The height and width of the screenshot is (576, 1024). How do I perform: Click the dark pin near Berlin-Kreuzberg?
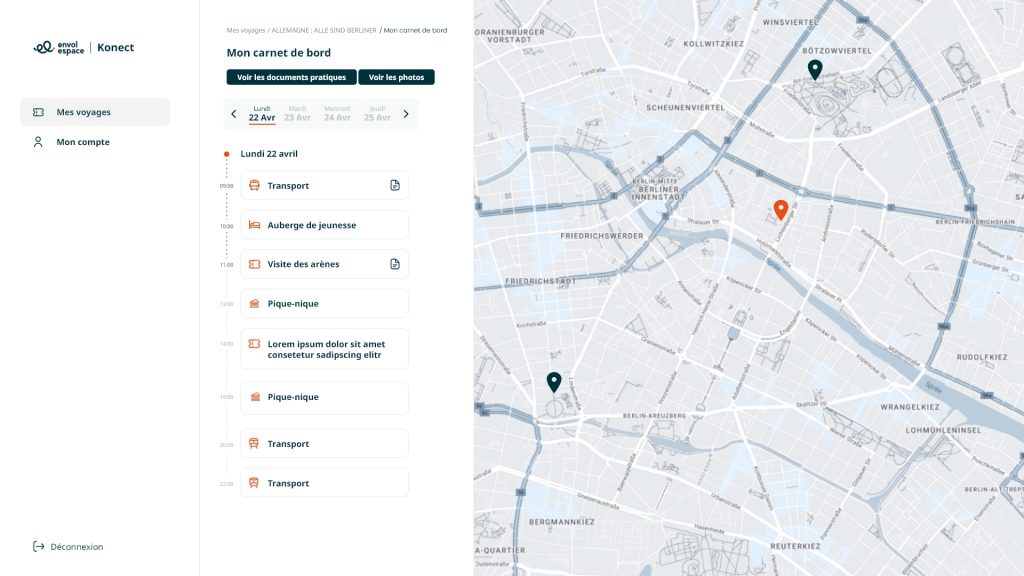[554, 381]
